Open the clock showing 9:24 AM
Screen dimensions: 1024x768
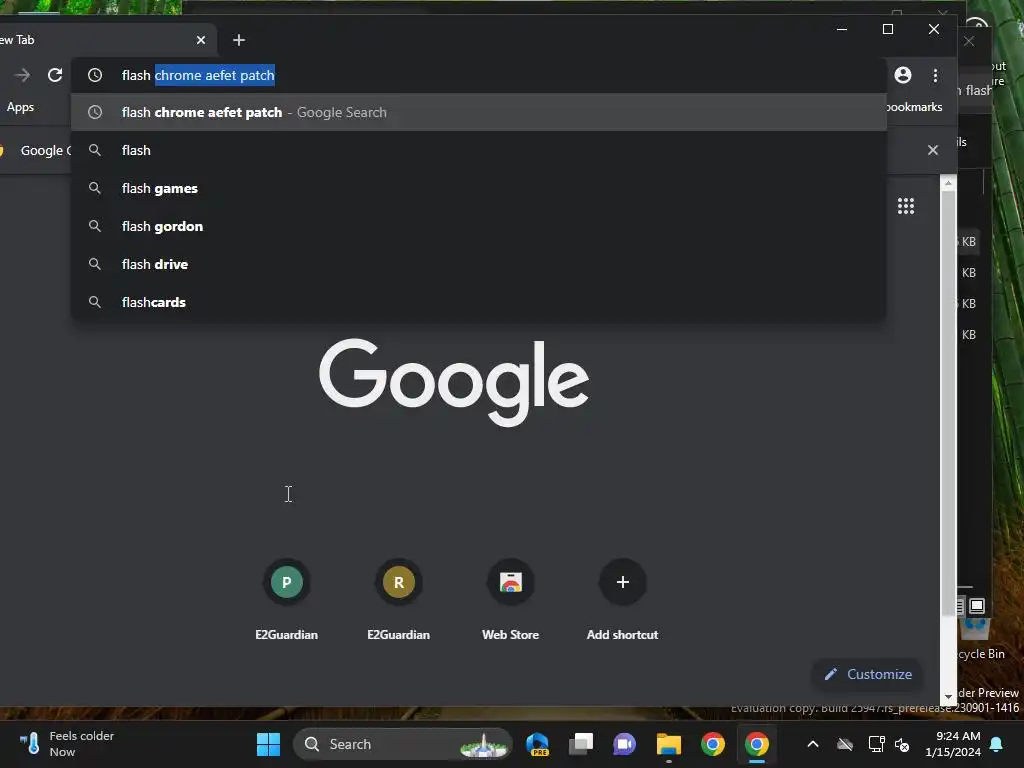pos(953,744)
